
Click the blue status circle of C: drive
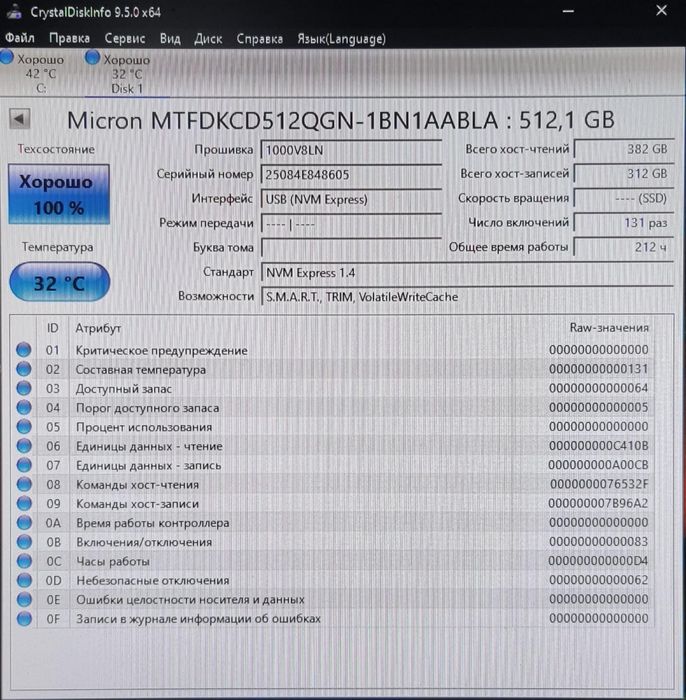pyautogui.click(x=7, y=58)
